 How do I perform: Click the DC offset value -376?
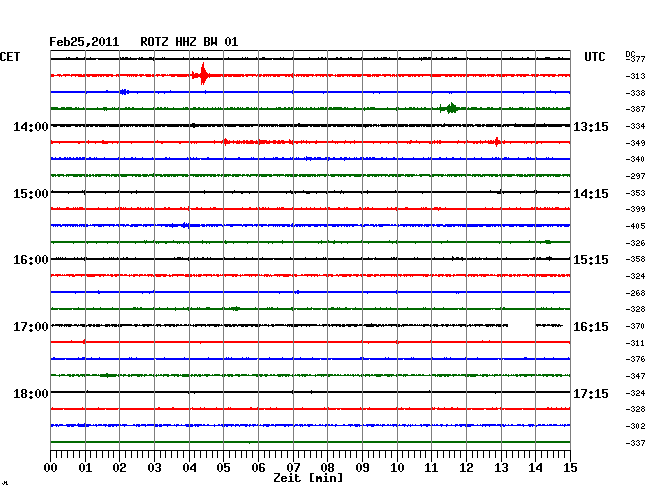[635, 359]
